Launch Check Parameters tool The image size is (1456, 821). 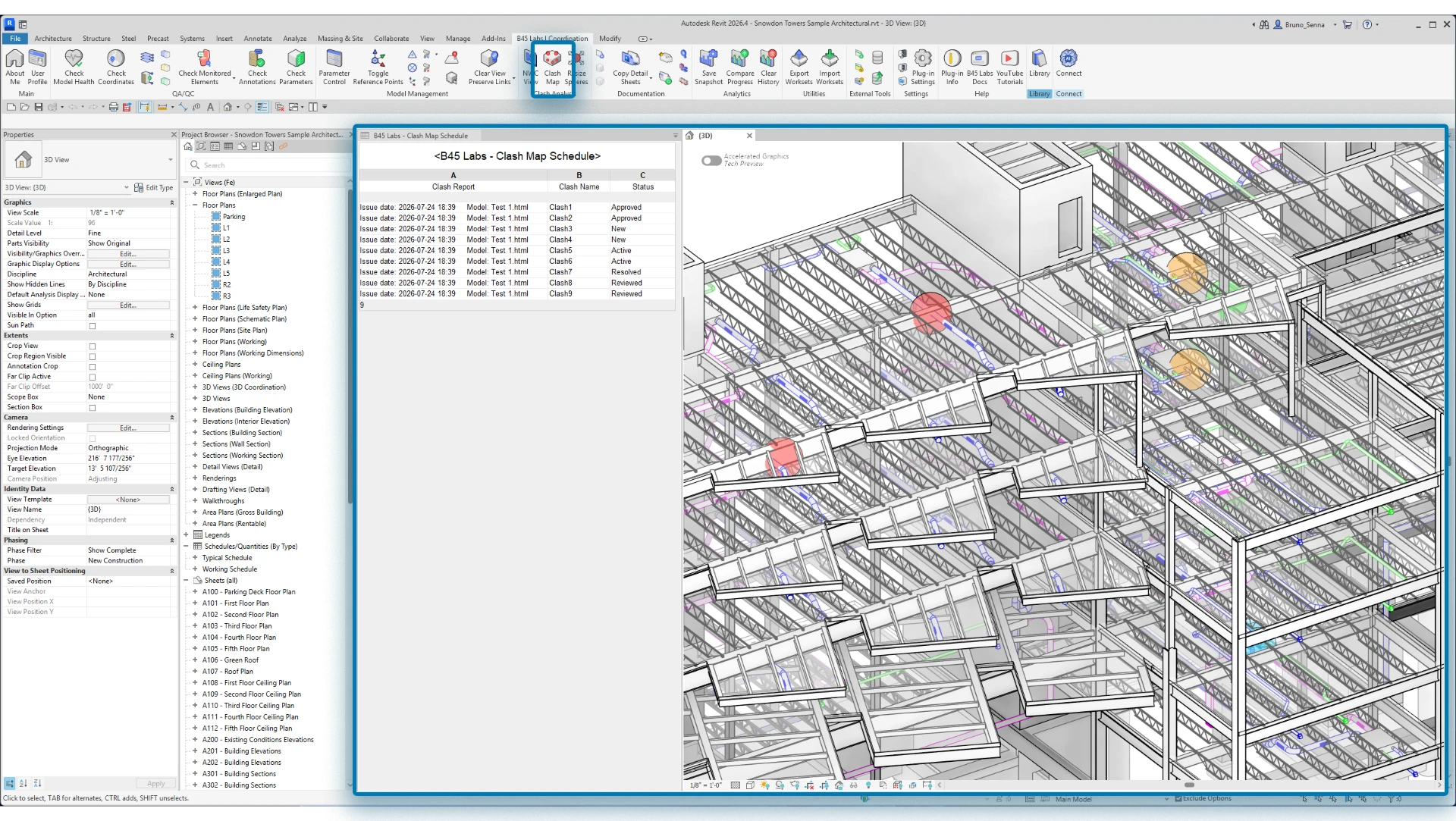(296, 67)
